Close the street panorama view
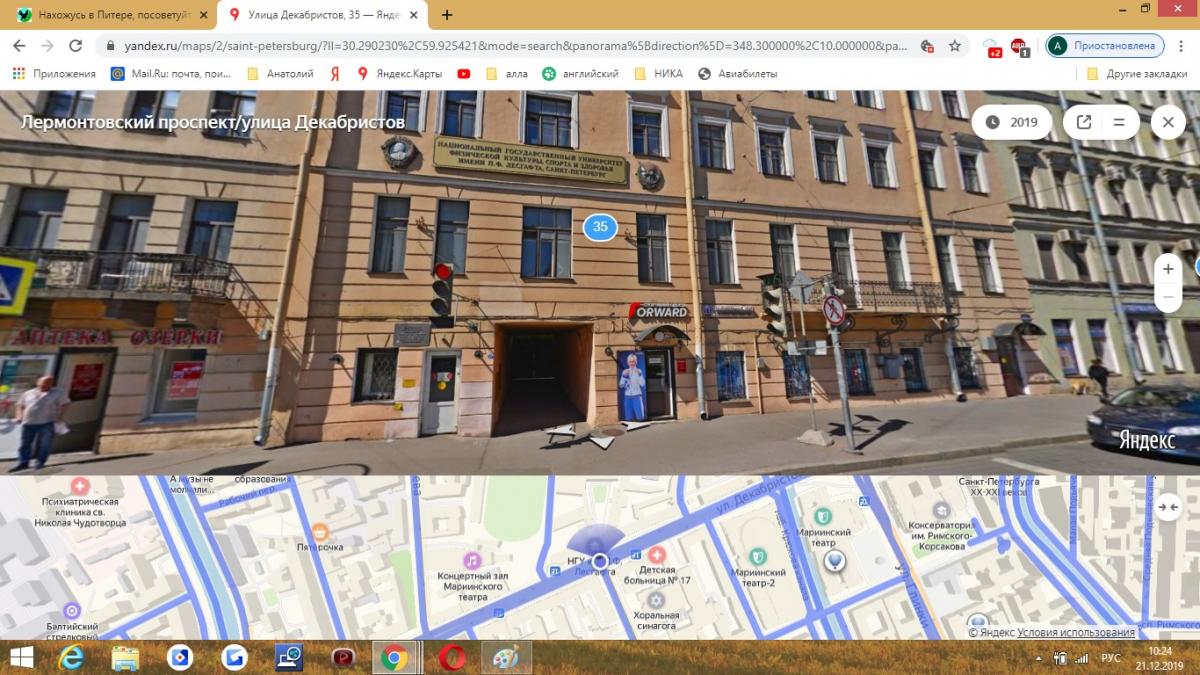Viewport: 1200px width, 675px height. [1167, 122]
